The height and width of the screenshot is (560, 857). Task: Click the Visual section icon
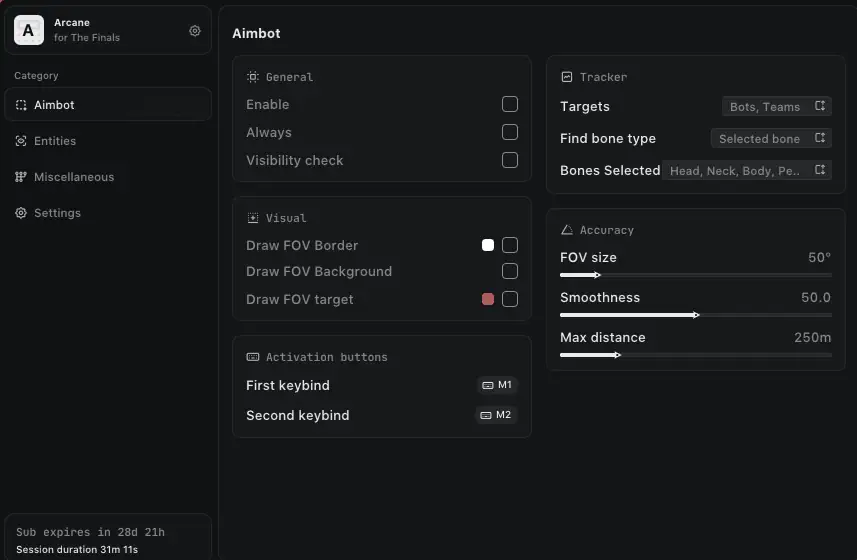pos(253,218)
